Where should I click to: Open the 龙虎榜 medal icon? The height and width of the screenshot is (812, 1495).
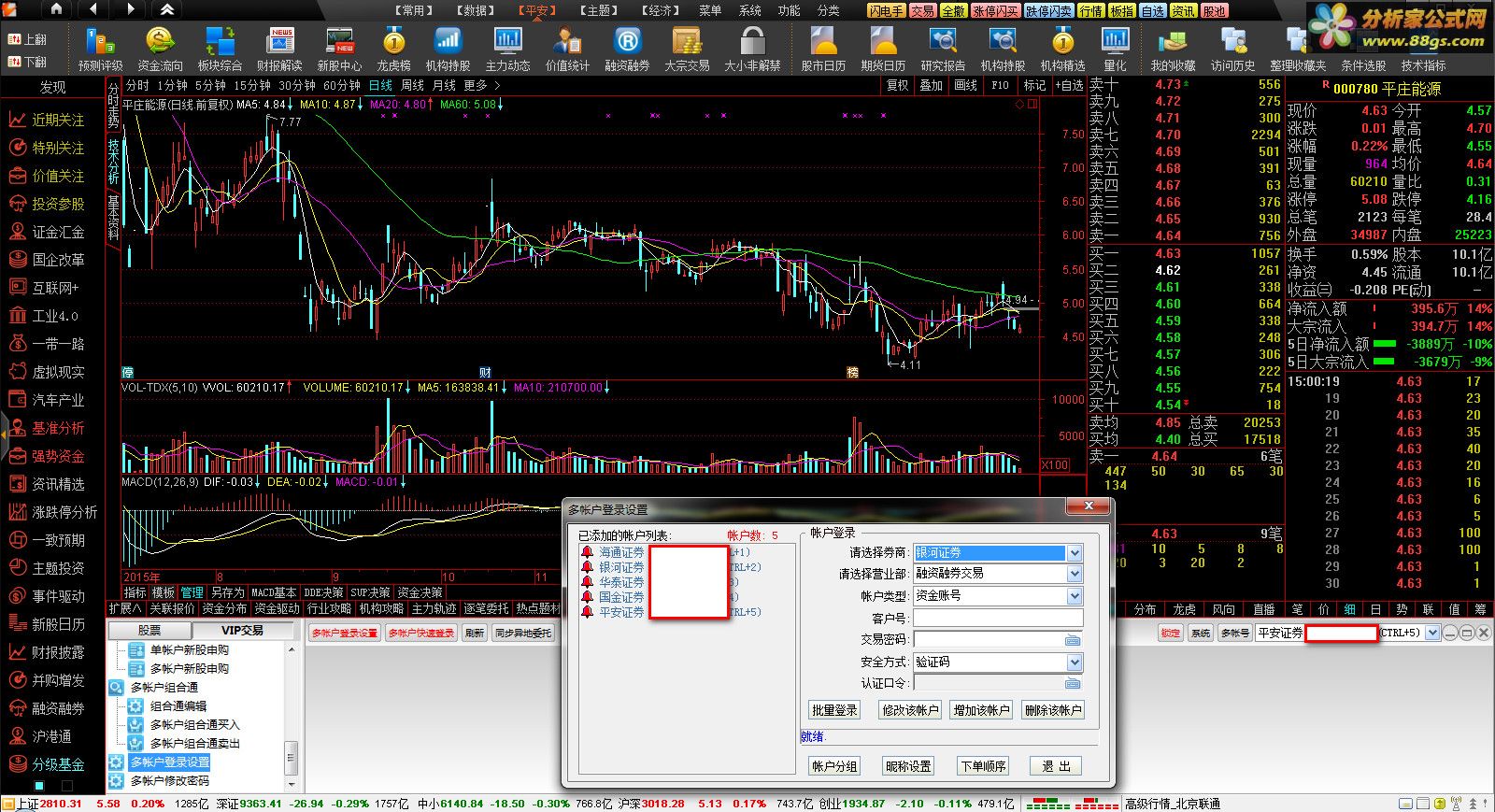pyautogui.click(x=393, y=49)
